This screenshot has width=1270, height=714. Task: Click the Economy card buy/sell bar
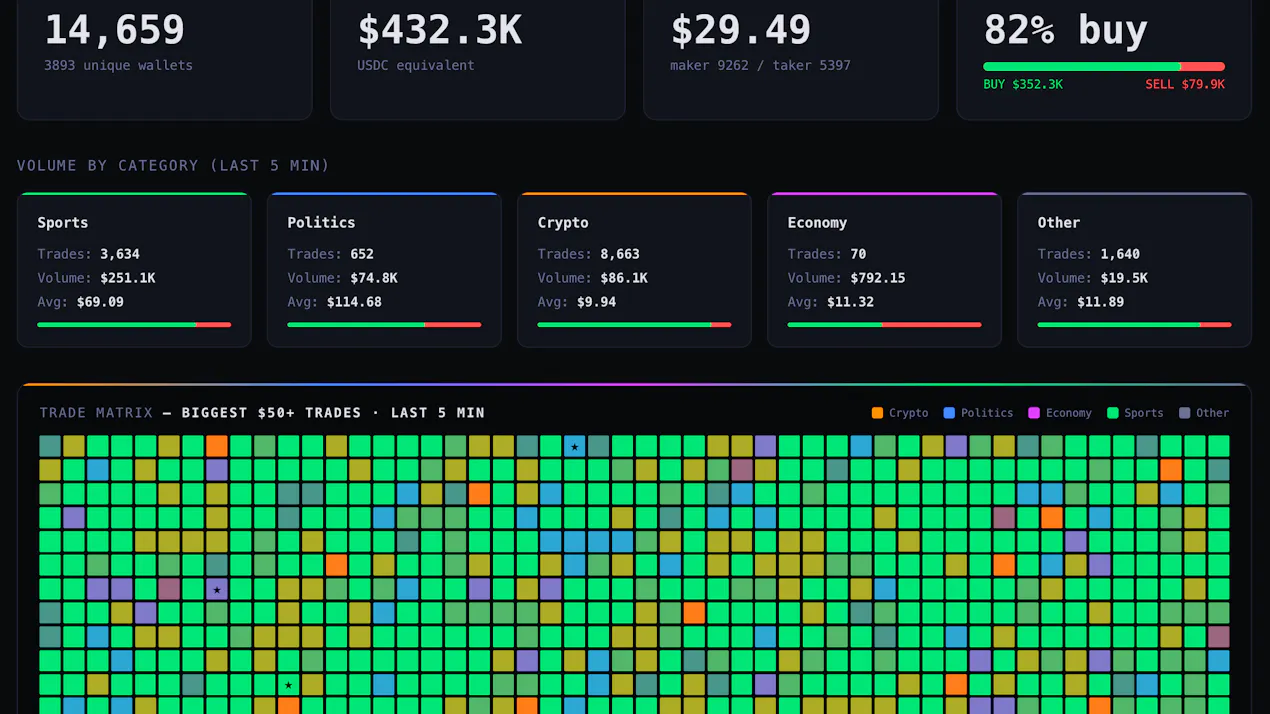point(884,325)
